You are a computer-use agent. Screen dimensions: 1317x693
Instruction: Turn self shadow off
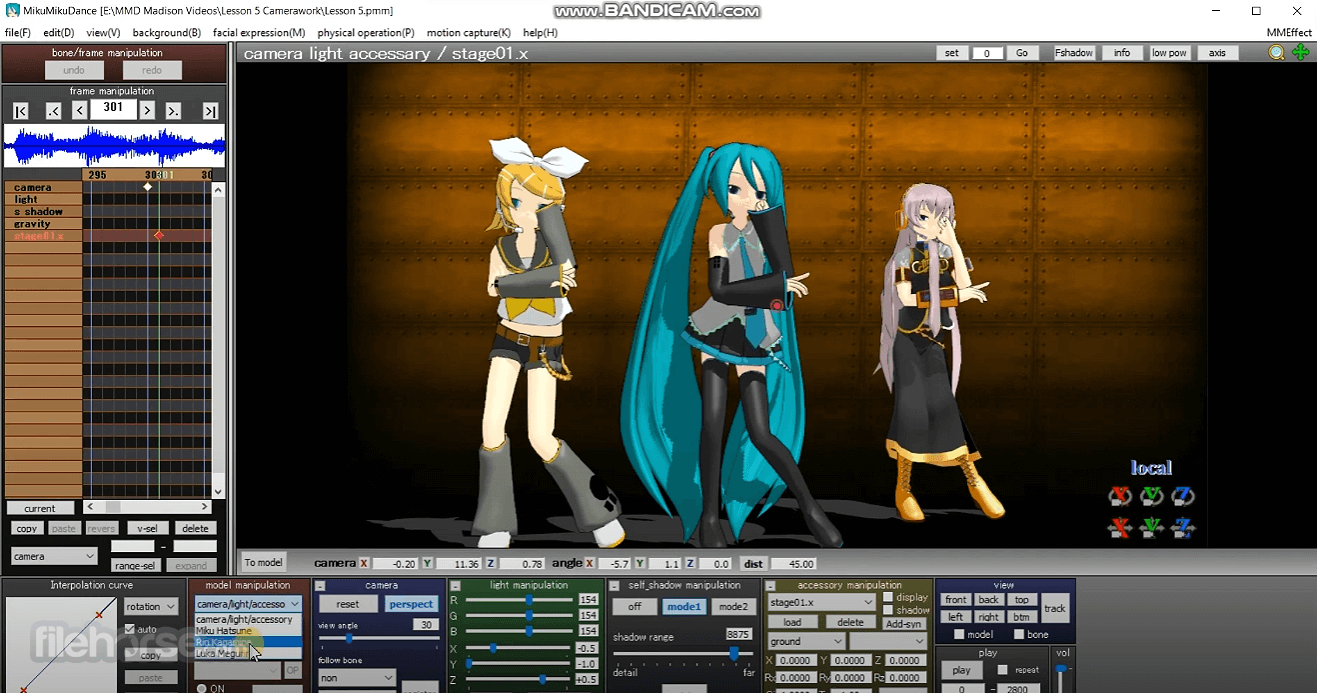[x=634, y=606]
